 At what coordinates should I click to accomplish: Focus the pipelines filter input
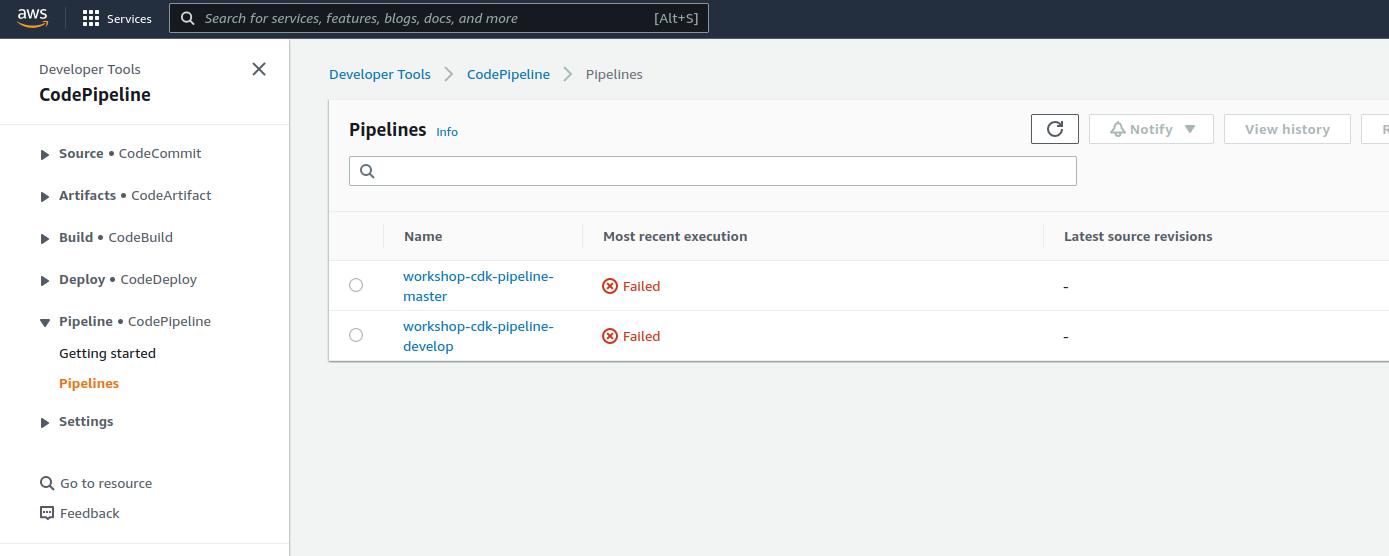click(712, 171)
